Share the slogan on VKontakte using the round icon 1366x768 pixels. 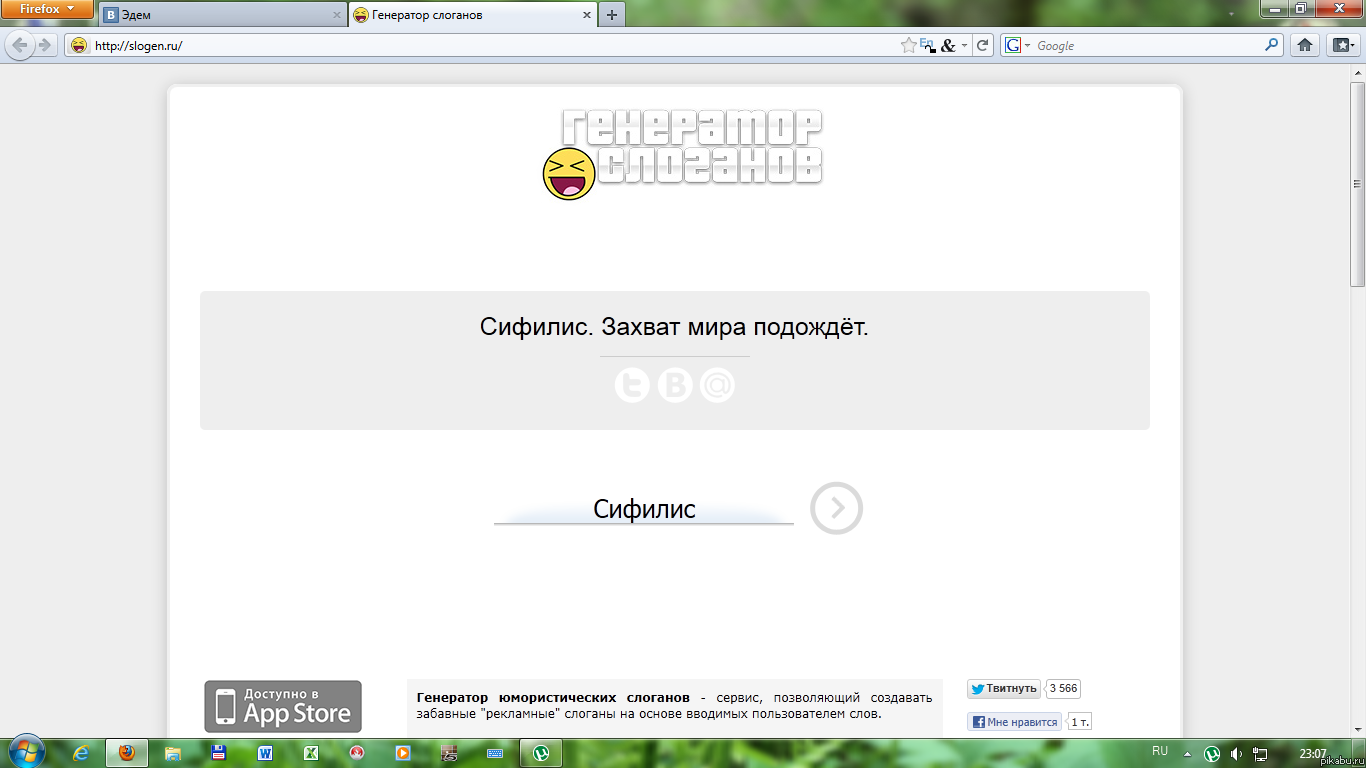pos(675,385)
